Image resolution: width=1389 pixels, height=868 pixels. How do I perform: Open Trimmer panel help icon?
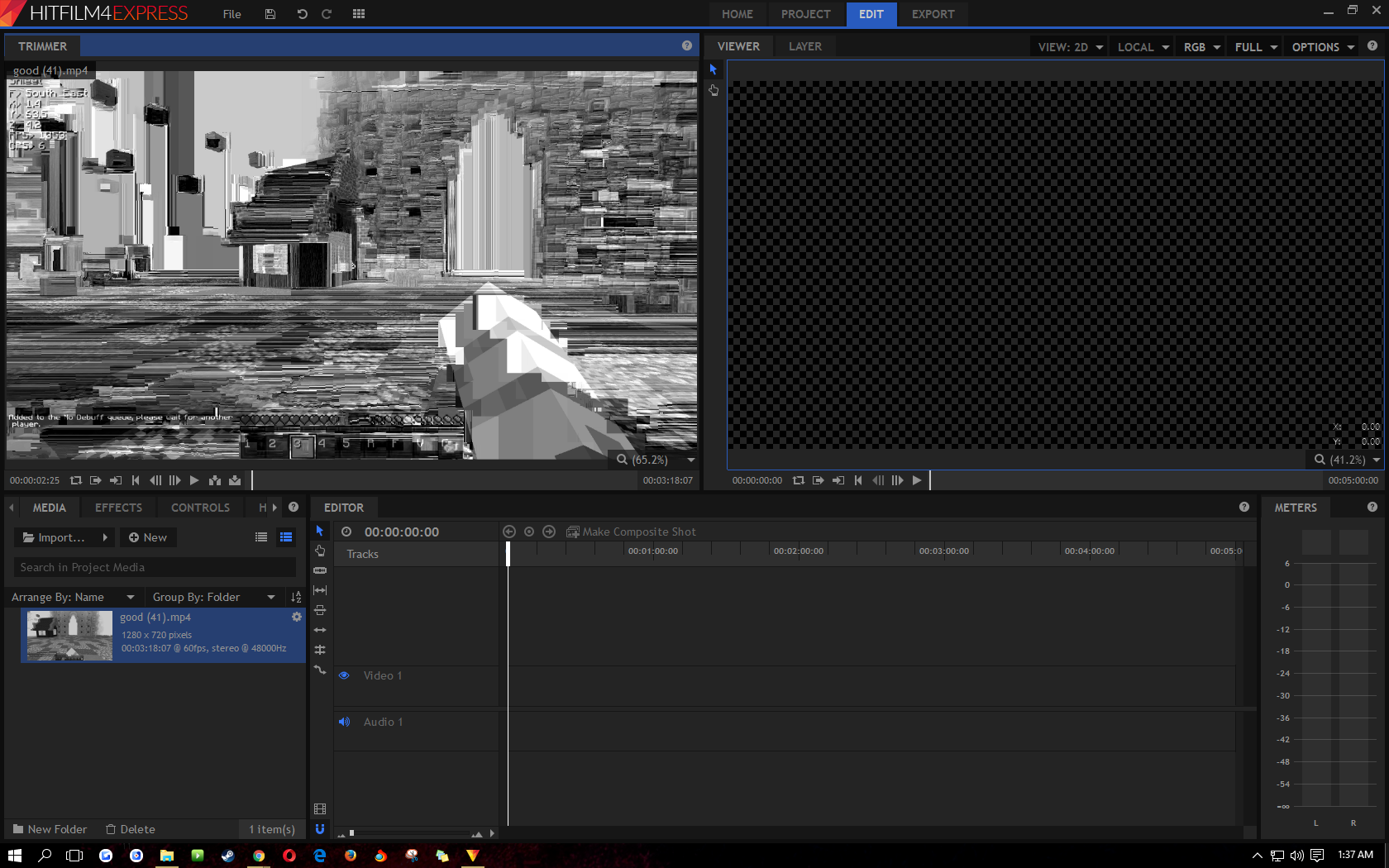(x=687, y=45)
